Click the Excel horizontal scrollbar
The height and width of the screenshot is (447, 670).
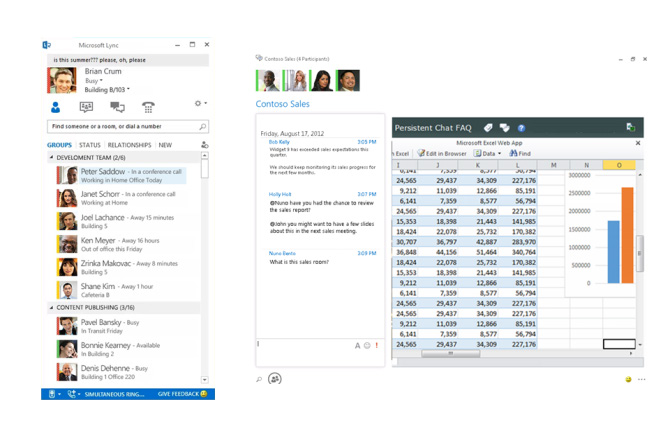point(450,353)
